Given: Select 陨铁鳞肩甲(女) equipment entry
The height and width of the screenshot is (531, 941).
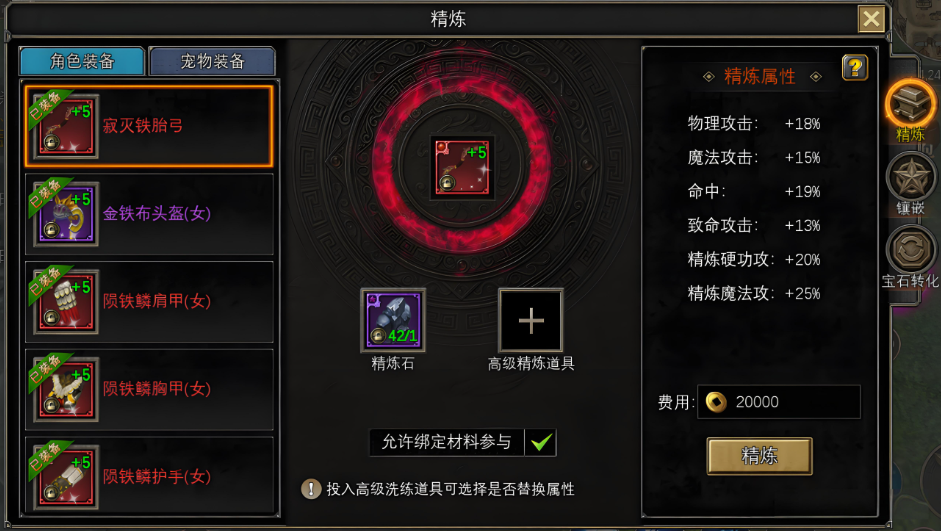Looking at the screenshot, I should [x=149, y=302].
